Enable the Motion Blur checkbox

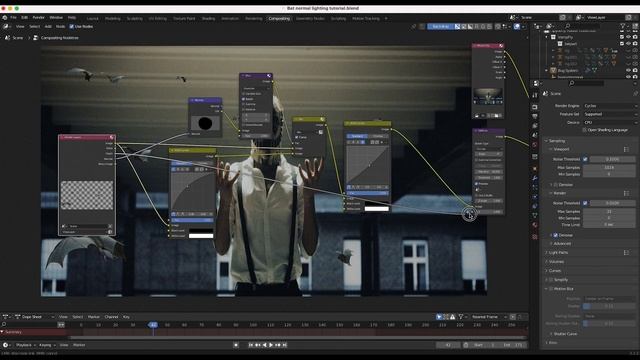[x=551, y=289]
